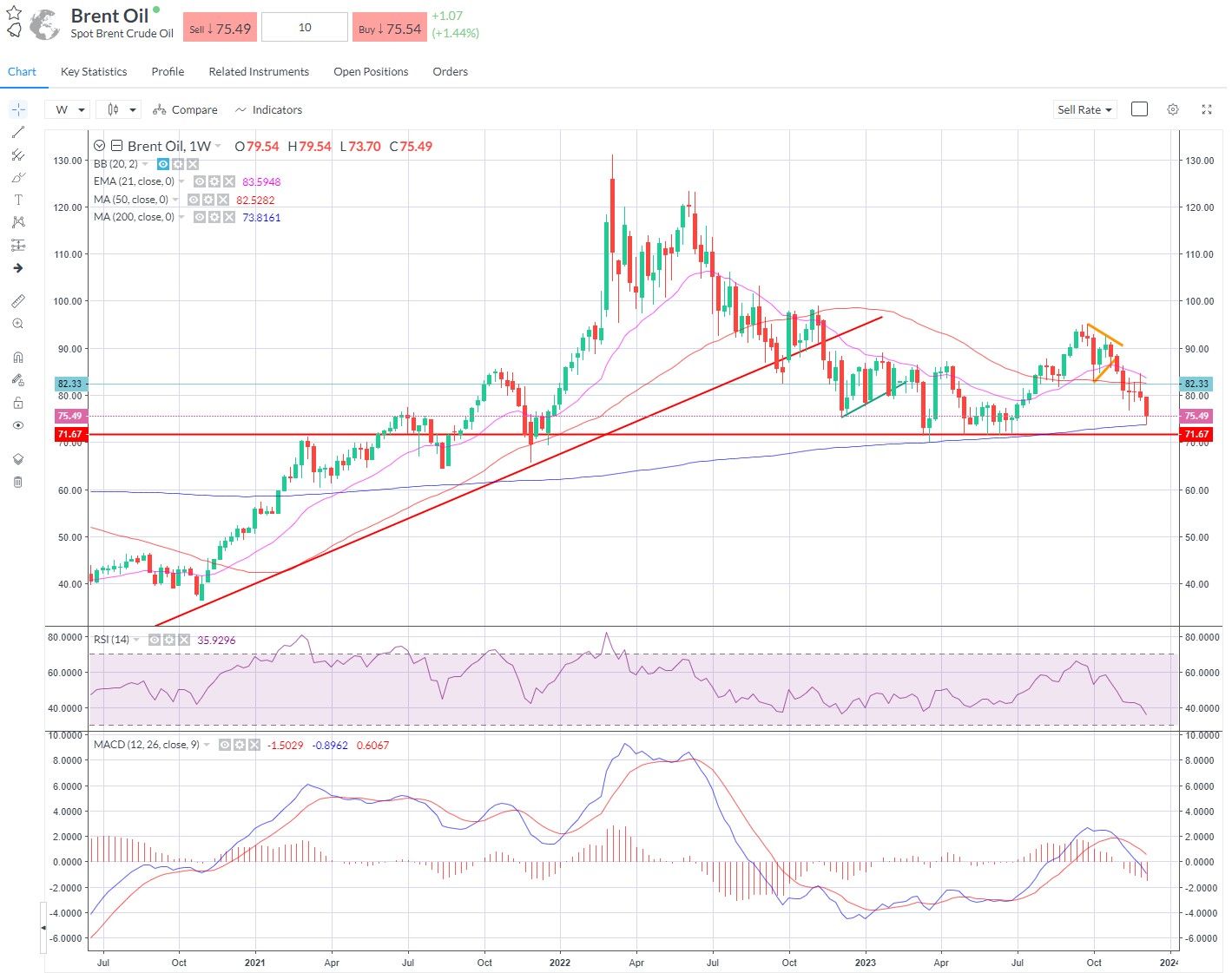Open EMA 21 settings gear
Viewport: 1232px width, 973px height.
pyautogui.click(x=214, y=181)
